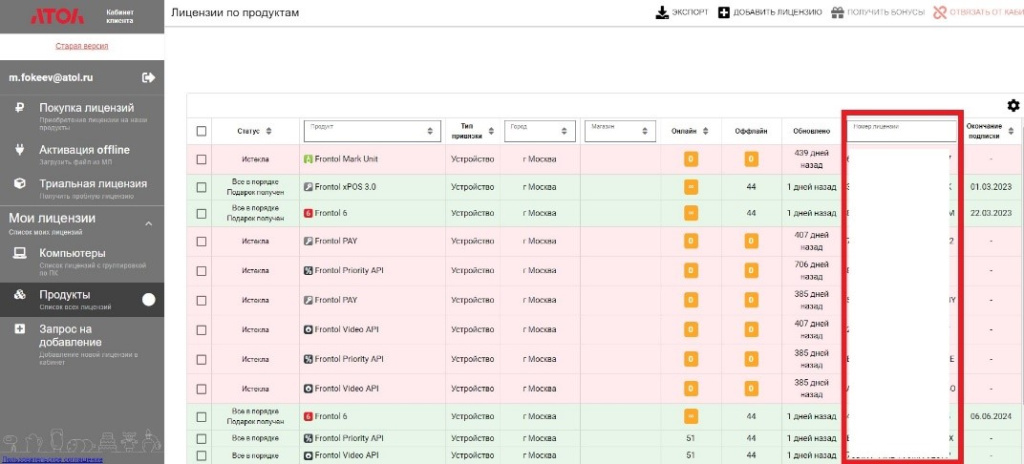Click the Frontol Mark Unit product icon
This screenshot has width=1024, height=464.
tap(308, 159)
